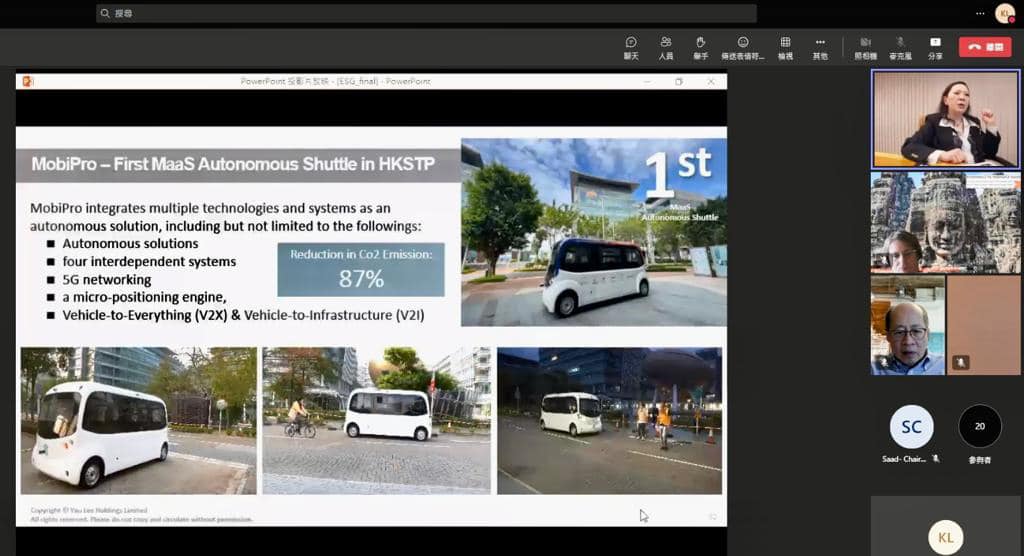Click the '1st' MaaS shuttle hero photo

tap(594, 232)
